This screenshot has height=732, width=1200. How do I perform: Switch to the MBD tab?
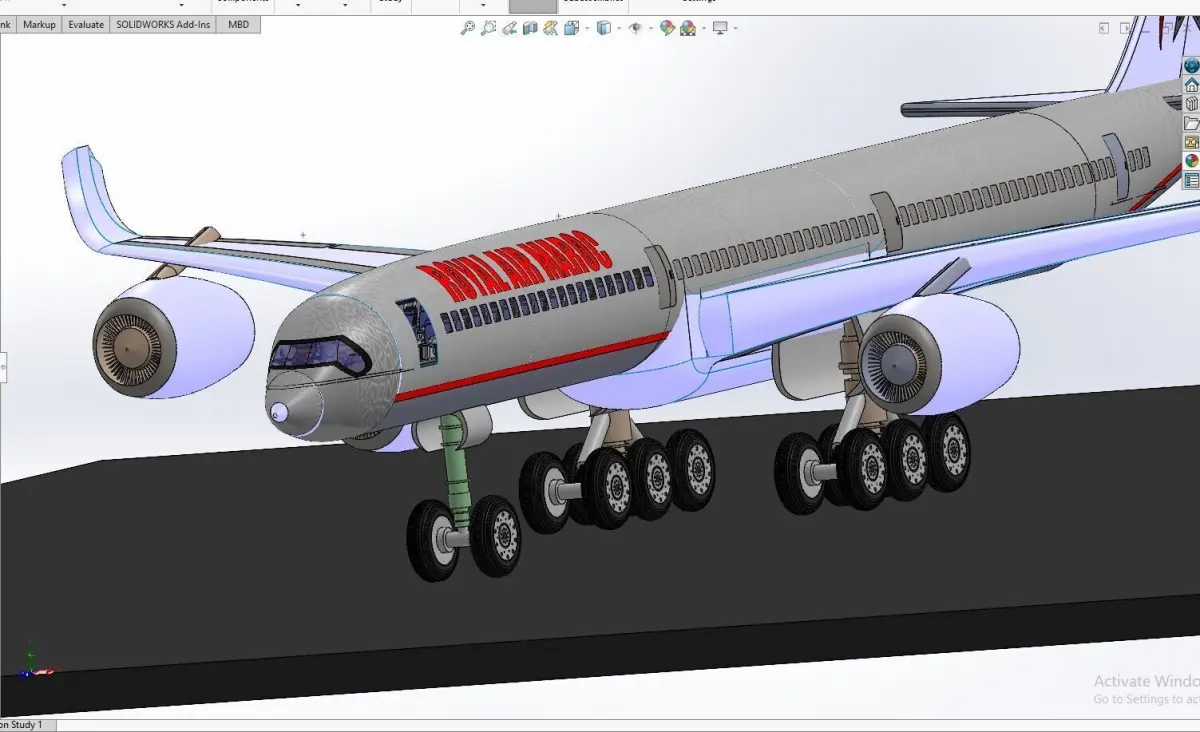tap(238, 24)
